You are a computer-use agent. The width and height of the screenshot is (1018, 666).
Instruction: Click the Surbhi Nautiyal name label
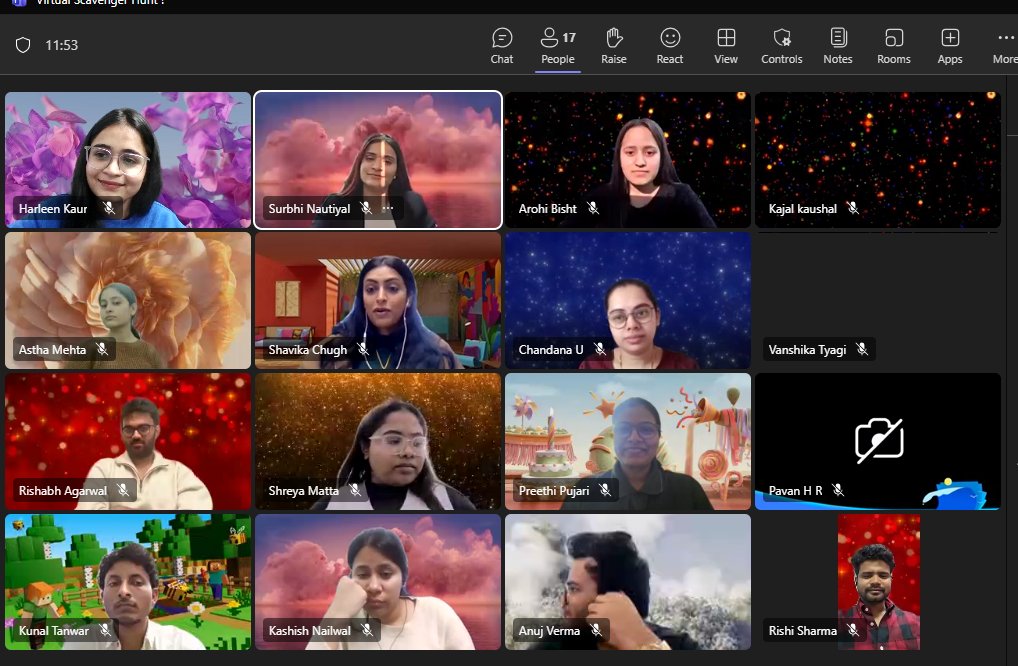click(x=309, y=208)
